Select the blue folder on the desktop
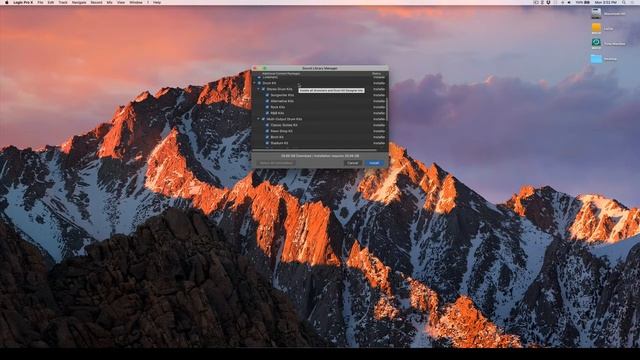Viewport: 640px width, 360px height. [596, 59]
